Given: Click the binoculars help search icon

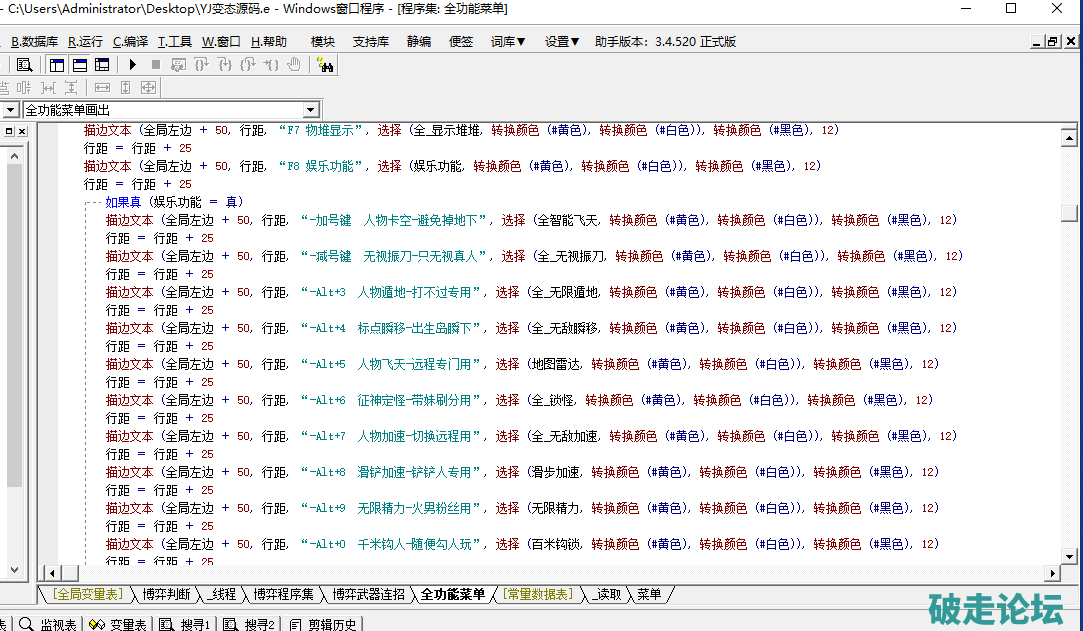Looking at the screenshot, I should 325,65.
